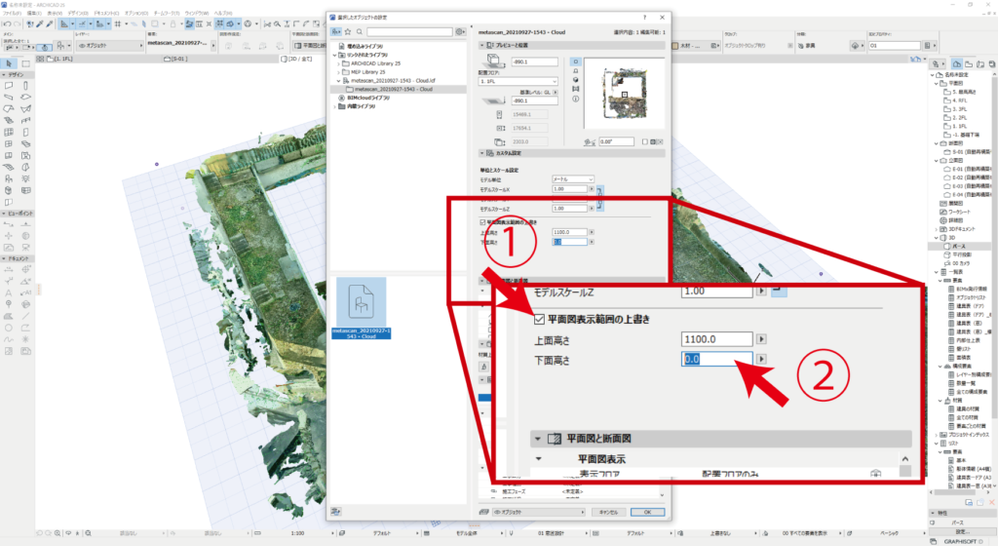
Task: Click the キャンセル button in the dialog
Action: pyautogui.click(x=609, y=512)
